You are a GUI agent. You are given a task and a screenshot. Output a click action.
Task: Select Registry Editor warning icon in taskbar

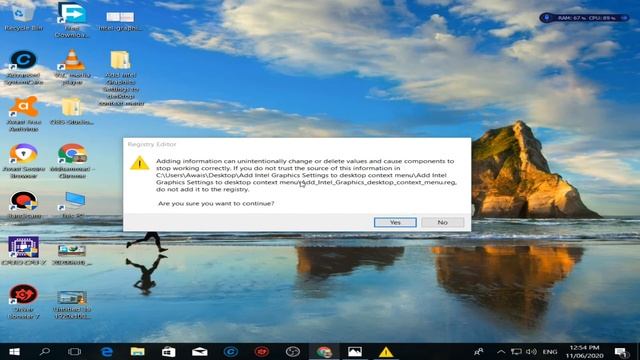pyautogui.click(x=386, y=352)
